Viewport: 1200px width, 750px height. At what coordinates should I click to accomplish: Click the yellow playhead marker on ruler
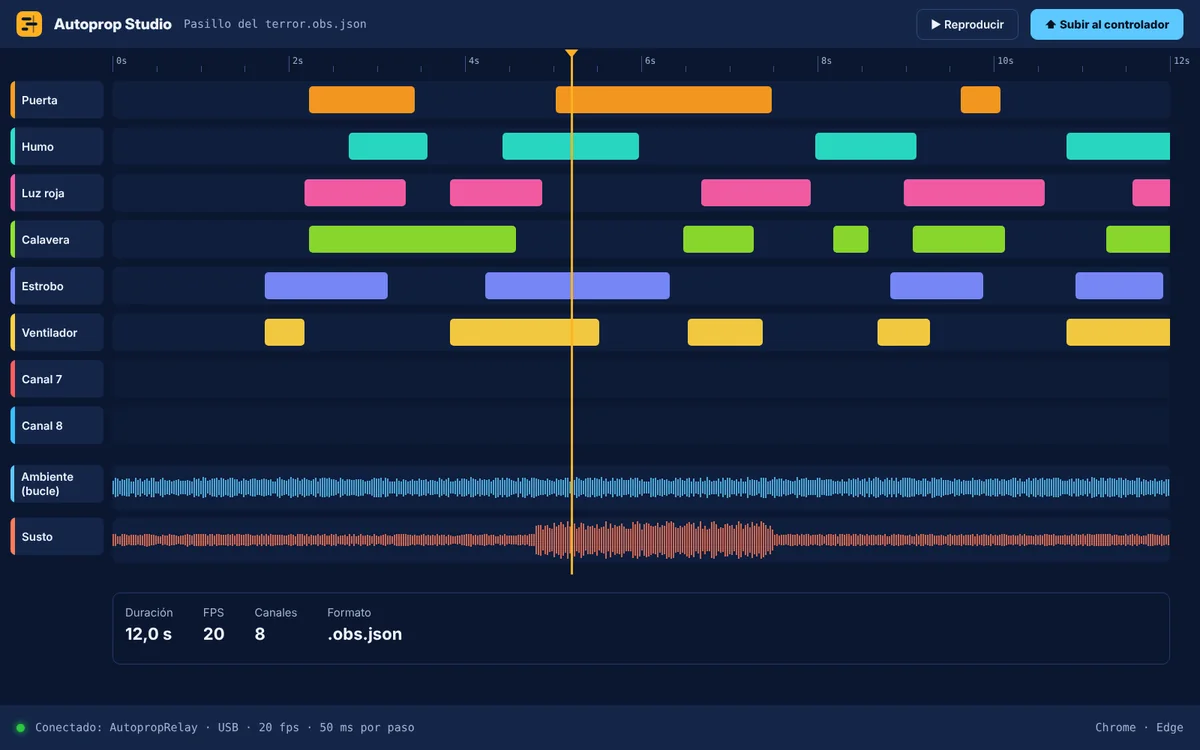coord(571,53)
